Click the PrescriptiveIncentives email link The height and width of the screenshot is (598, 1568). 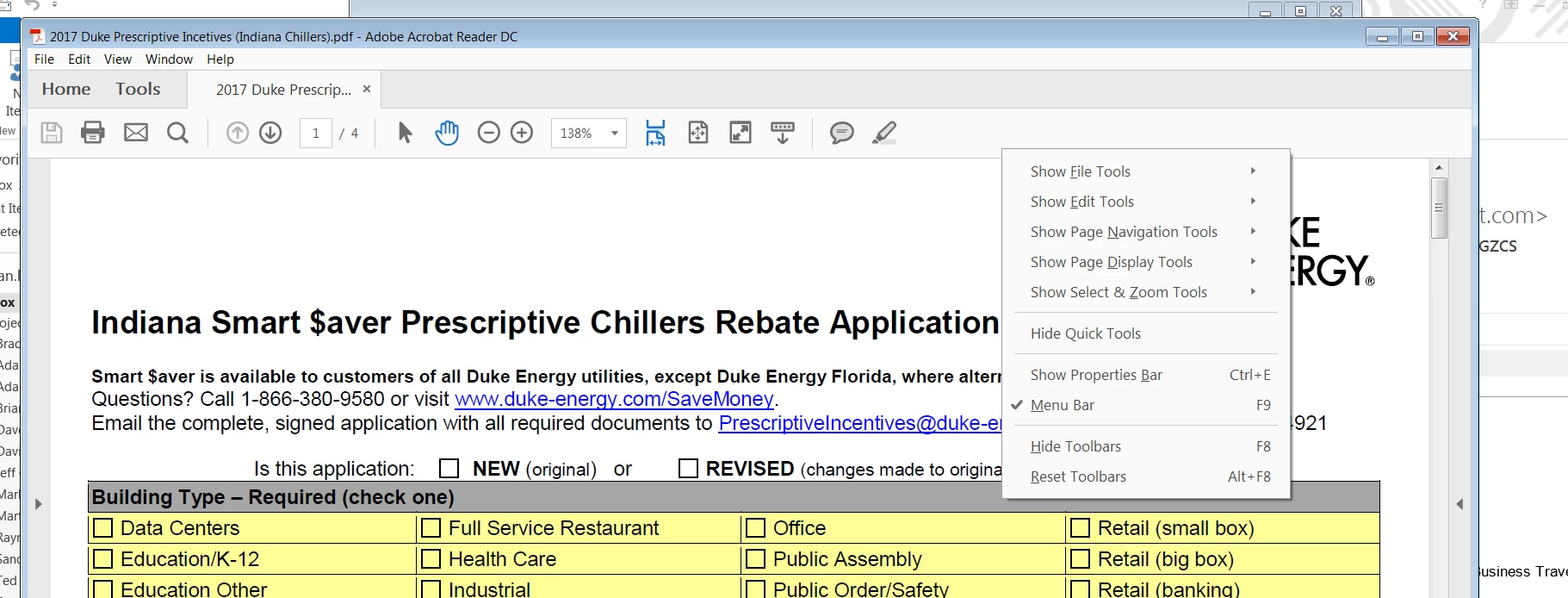click(x=860, y=423)
